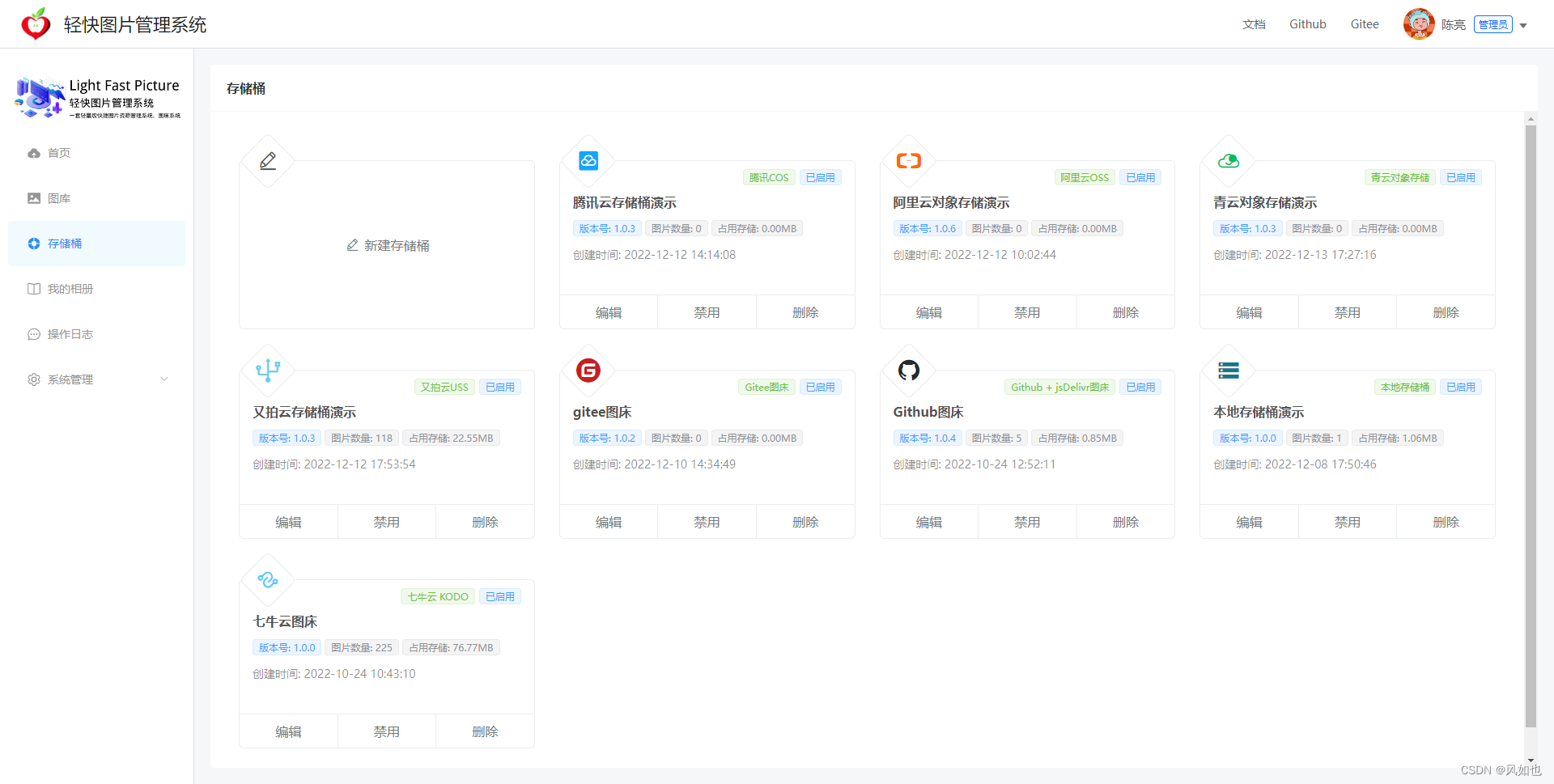The width and height of the screenshot is (1554, 784).
Task: Edit the 阿里云对象存储演示 bucket
Action: (929, 312)
